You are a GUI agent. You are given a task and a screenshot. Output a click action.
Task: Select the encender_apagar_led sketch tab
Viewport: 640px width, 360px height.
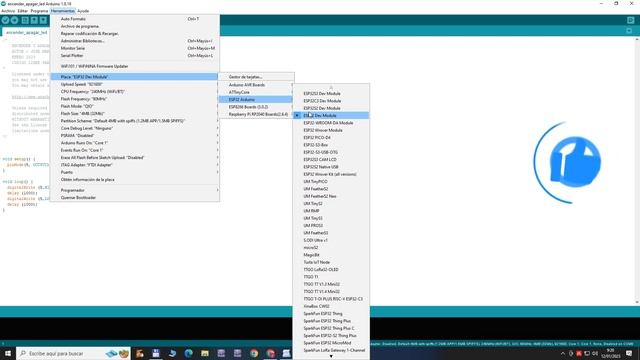(x=26, y=32)
